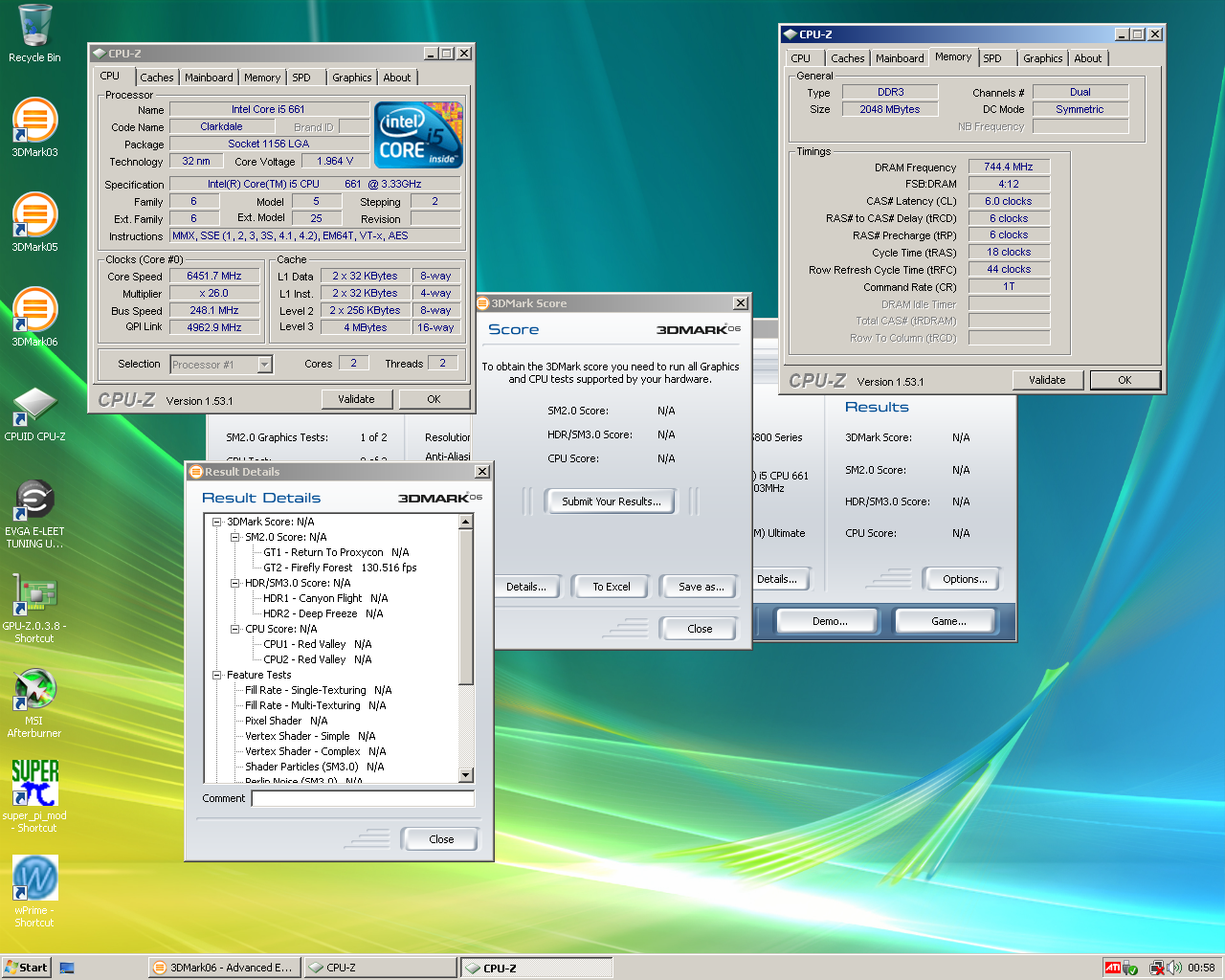Select the GPU-Z.0.3.8 shortcut icon
This screenshot has width=1225, height=980.
34,609
